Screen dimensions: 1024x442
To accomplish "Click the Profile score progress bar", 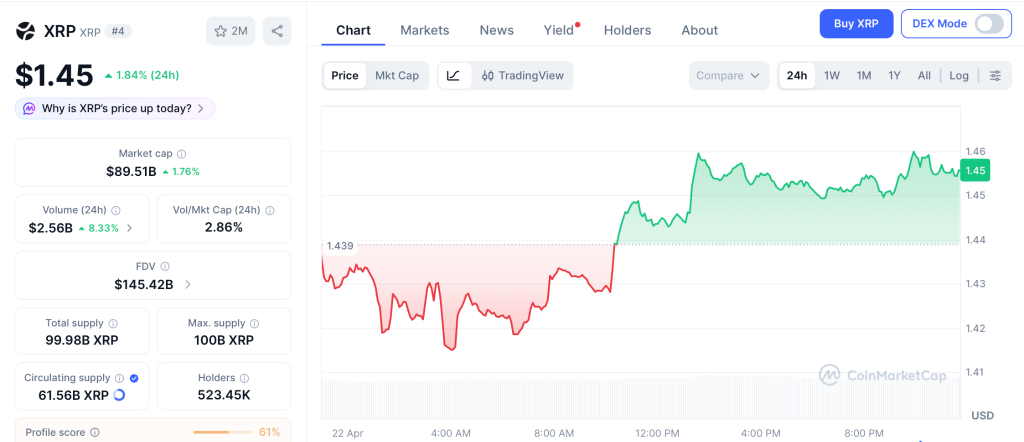I will point(221,432).
